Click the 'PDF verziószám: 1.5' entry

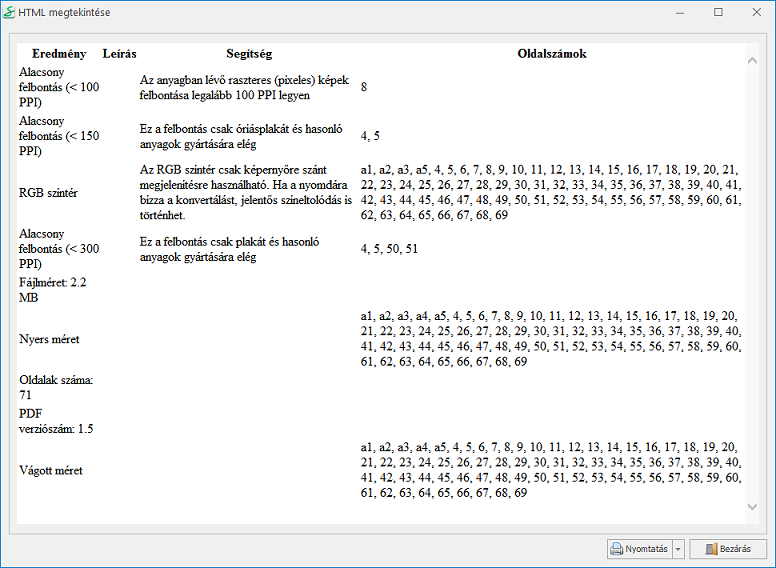[x=56, y=421]
